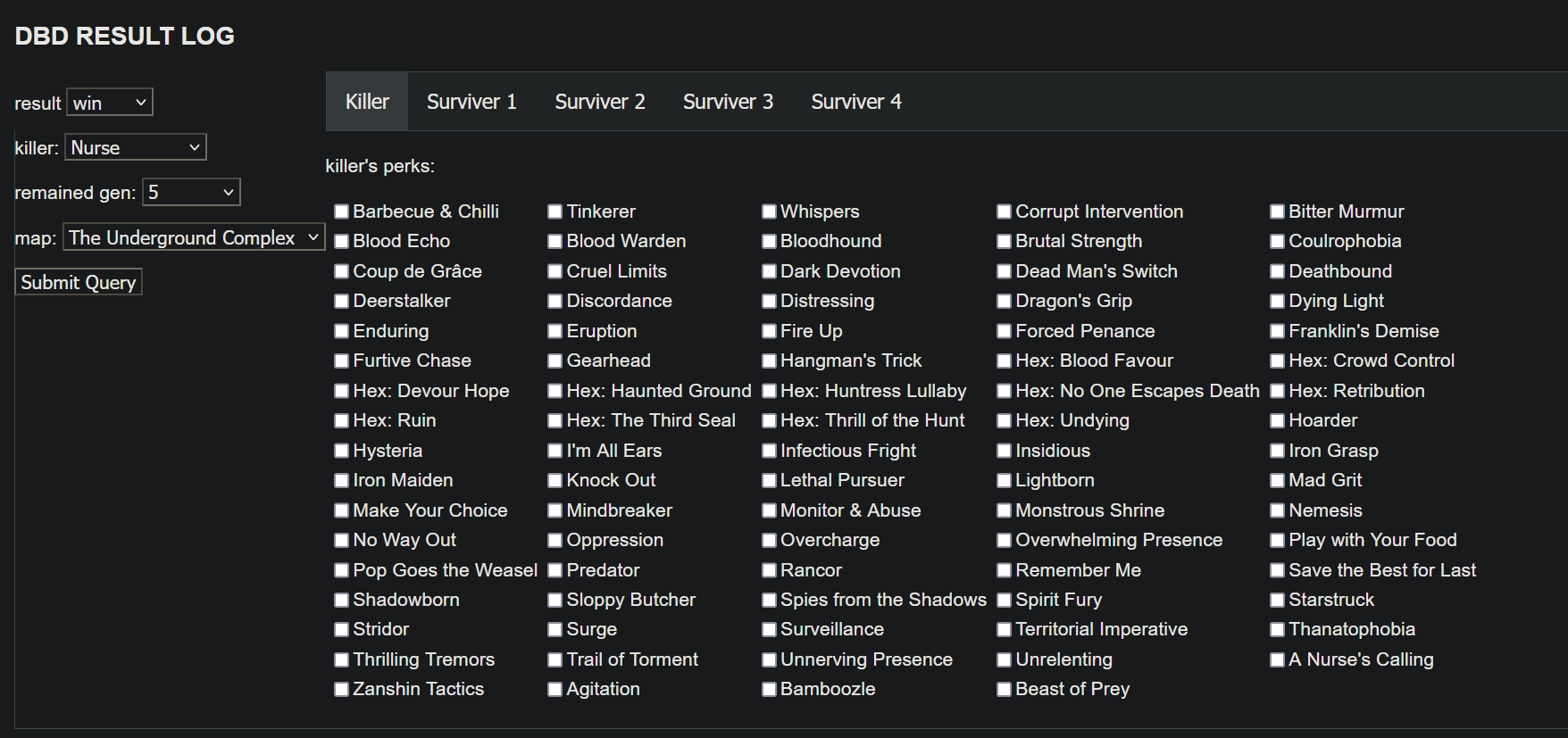
Task: Toggle Hex: Thrill of the Hunt
Action: pyautogui.click(x=769, y=420)
